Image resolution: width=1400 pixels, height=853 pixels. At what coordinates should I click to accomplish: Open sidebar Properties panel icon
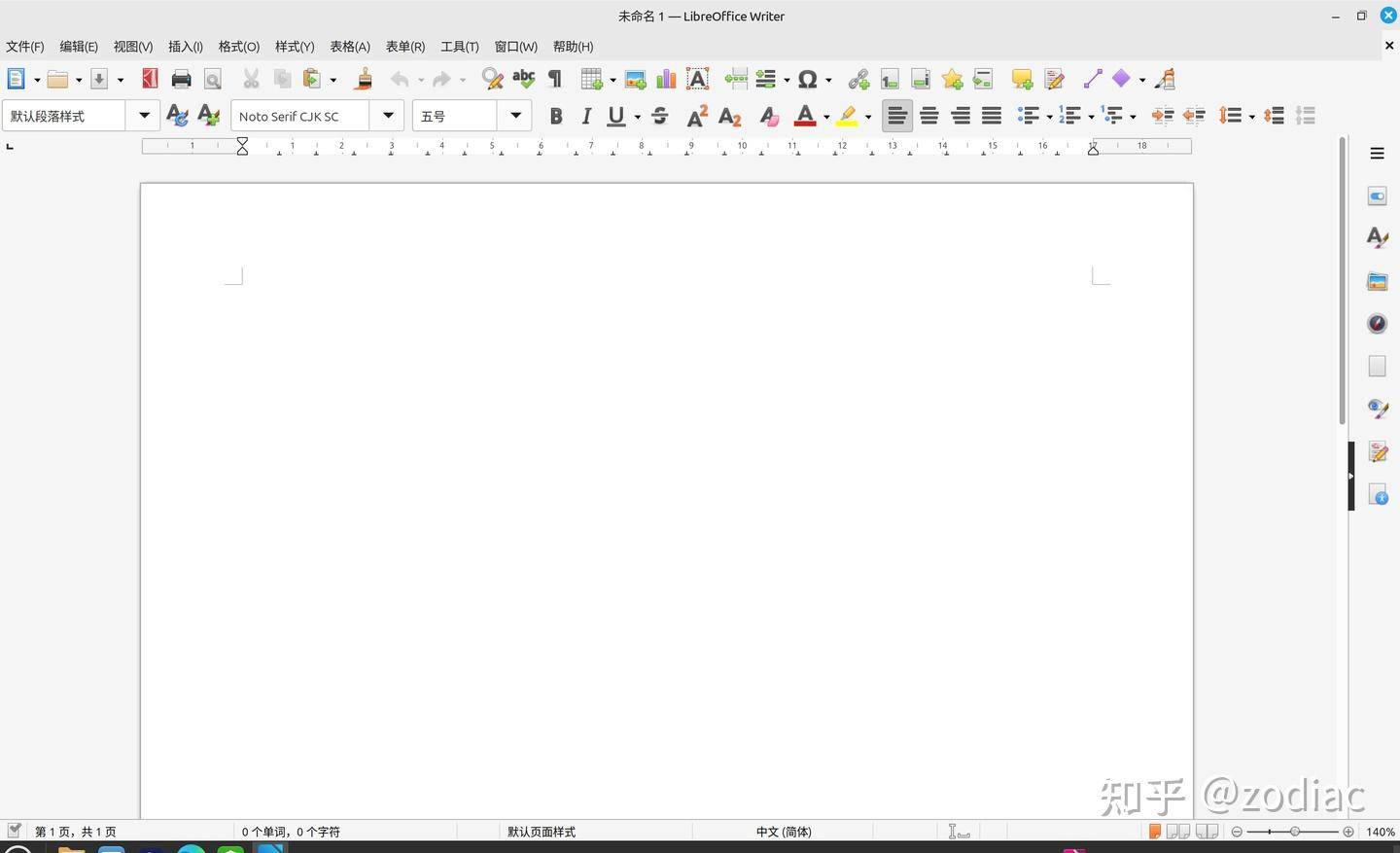point(1378,196)
